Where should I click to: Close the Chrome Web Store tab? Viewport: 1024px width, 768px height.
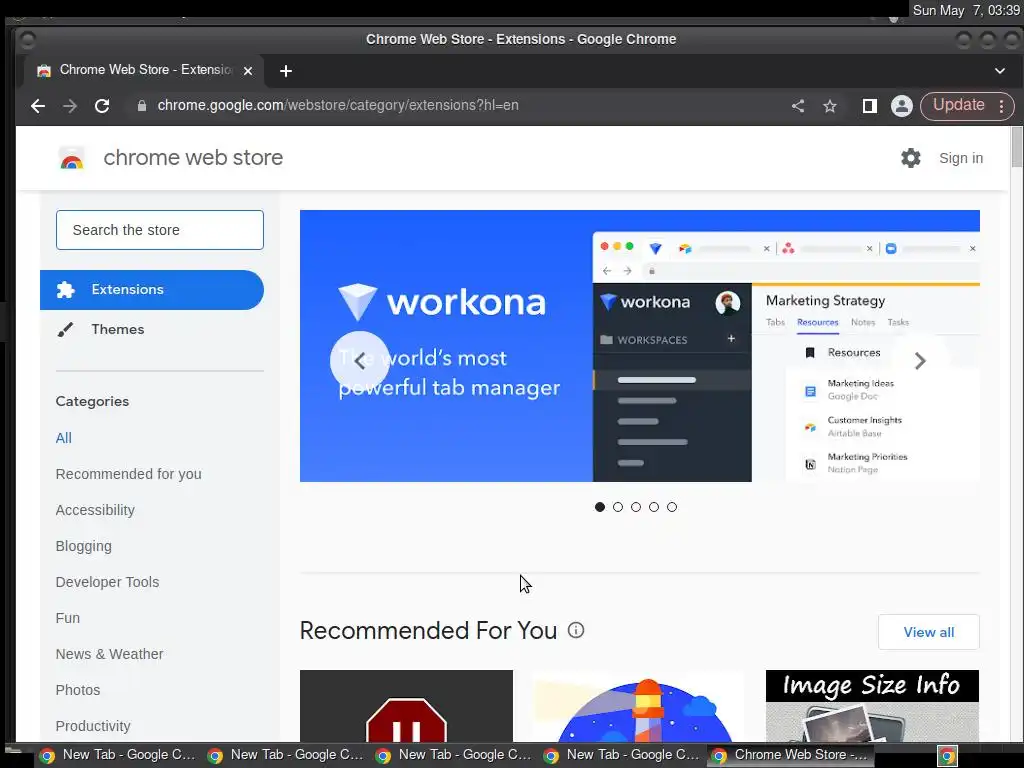(x=248, y=71)
